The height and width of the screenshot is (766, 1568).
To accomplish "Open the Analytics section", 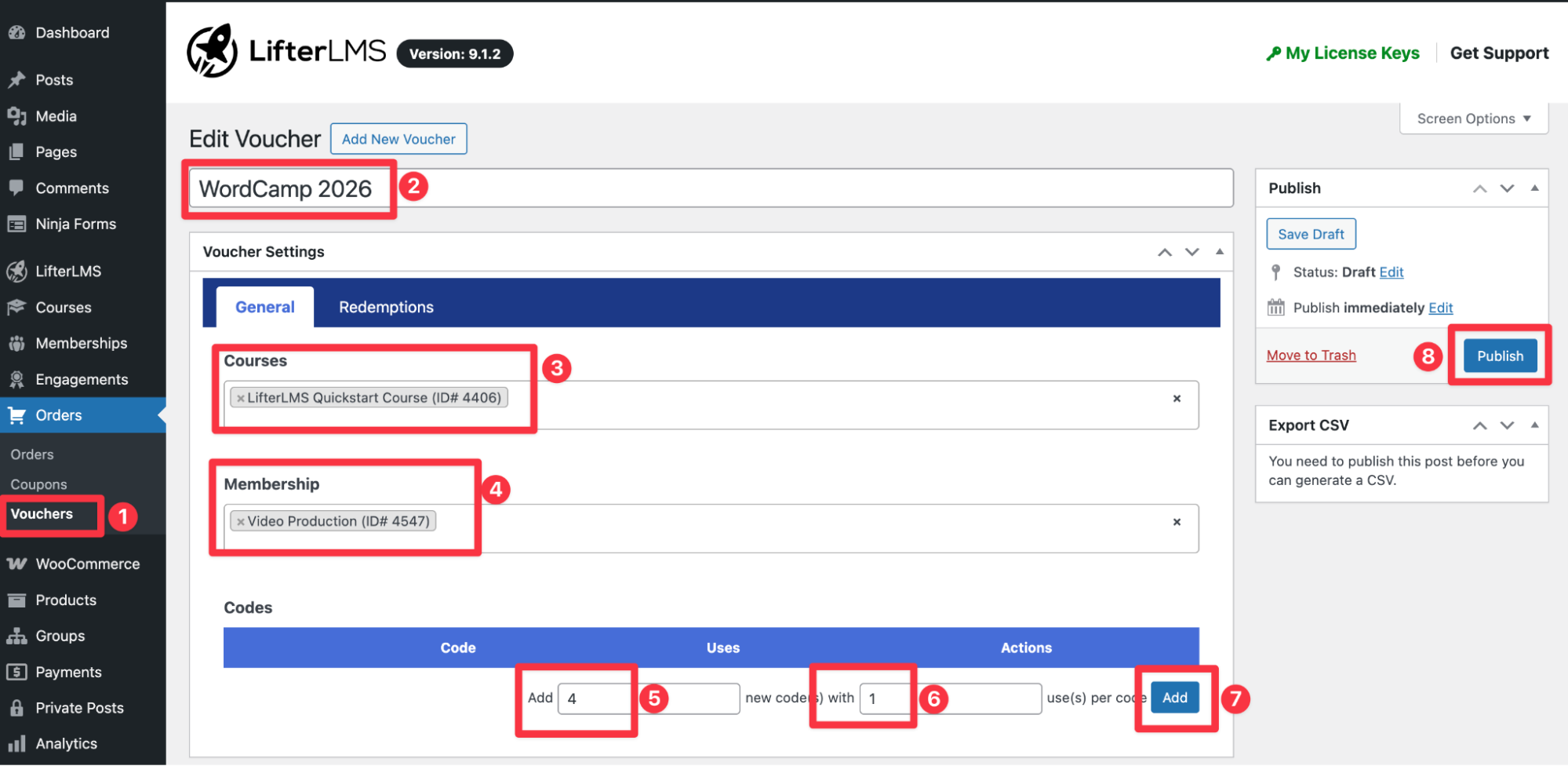I will click(67, 743).
